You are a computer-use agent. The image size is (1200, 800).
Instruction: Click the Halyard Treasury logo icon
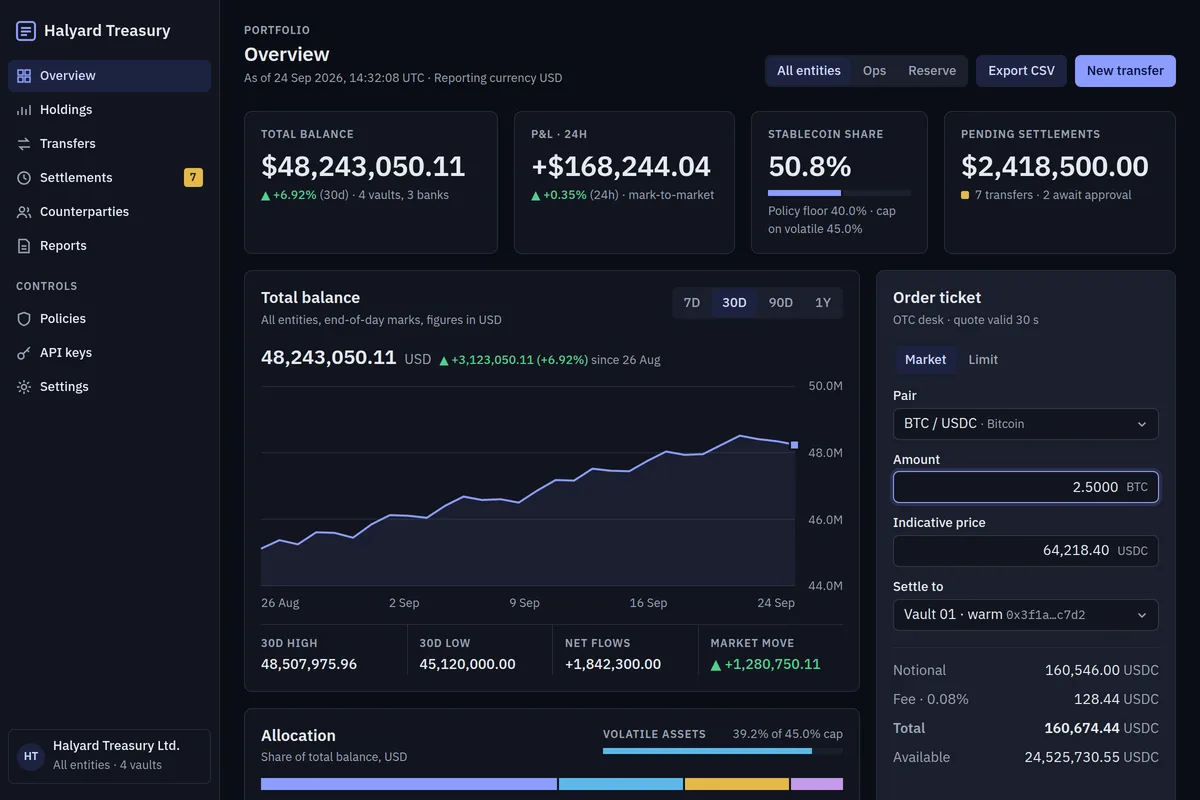point(26,31)
